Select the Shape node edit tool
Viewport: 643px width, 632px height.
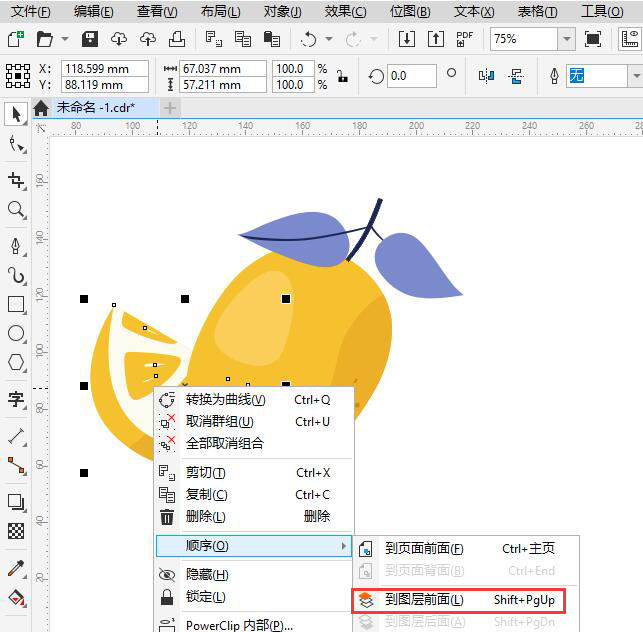tap(16, 144)
